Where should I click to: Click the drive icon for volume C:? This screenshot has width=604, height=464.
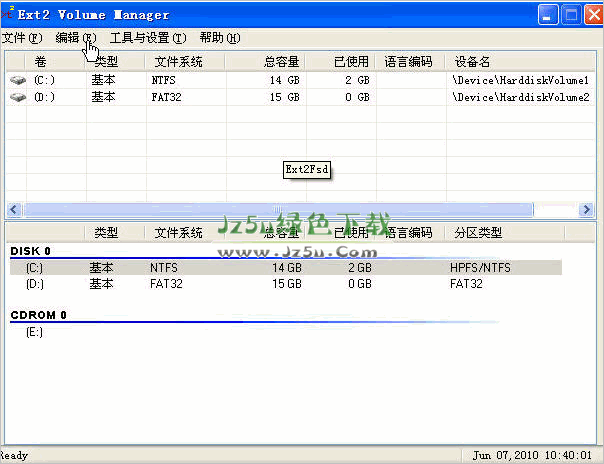click(x=18, y=80)
